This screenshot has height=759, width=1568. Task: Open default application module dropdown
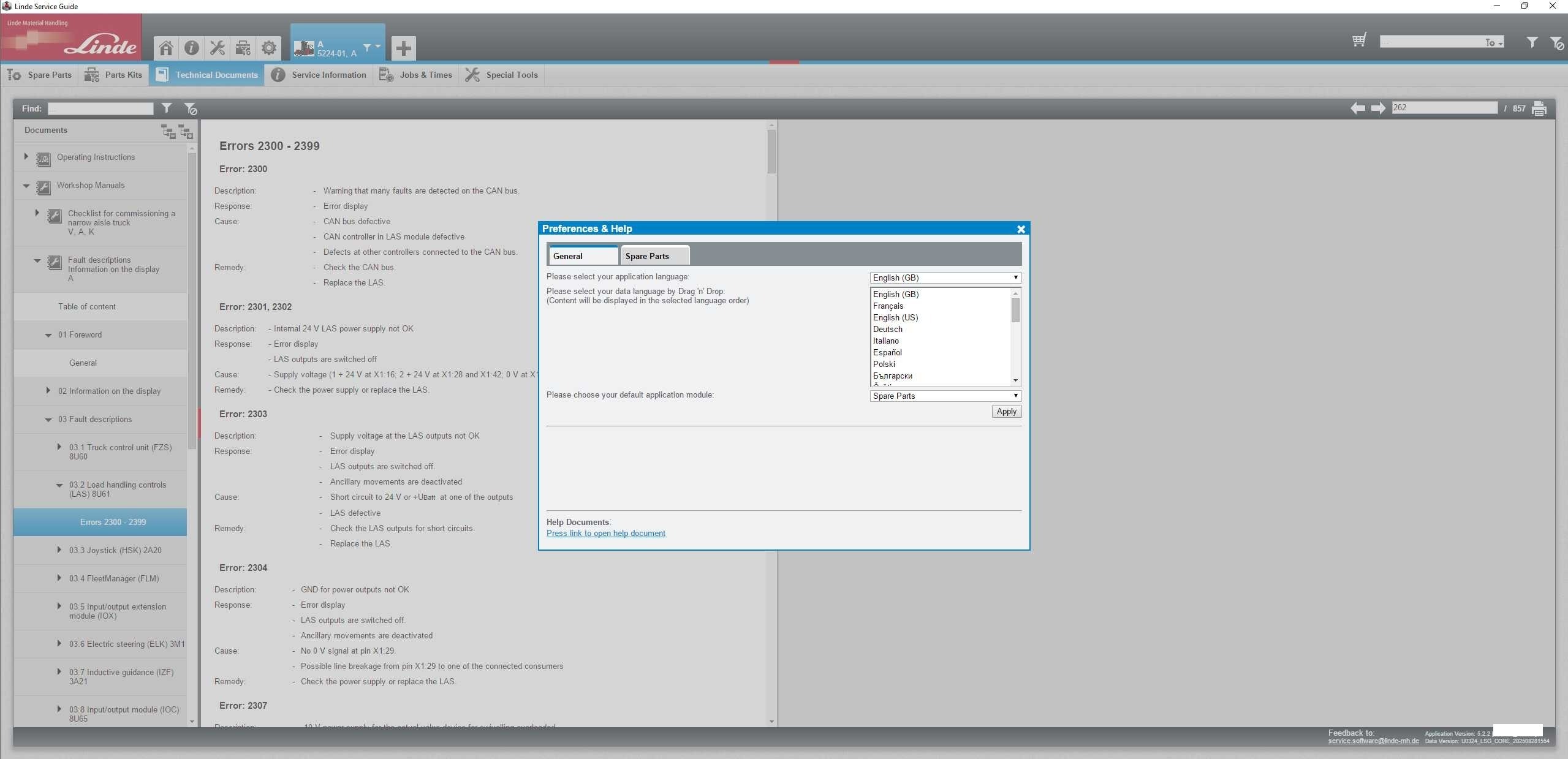945,396
